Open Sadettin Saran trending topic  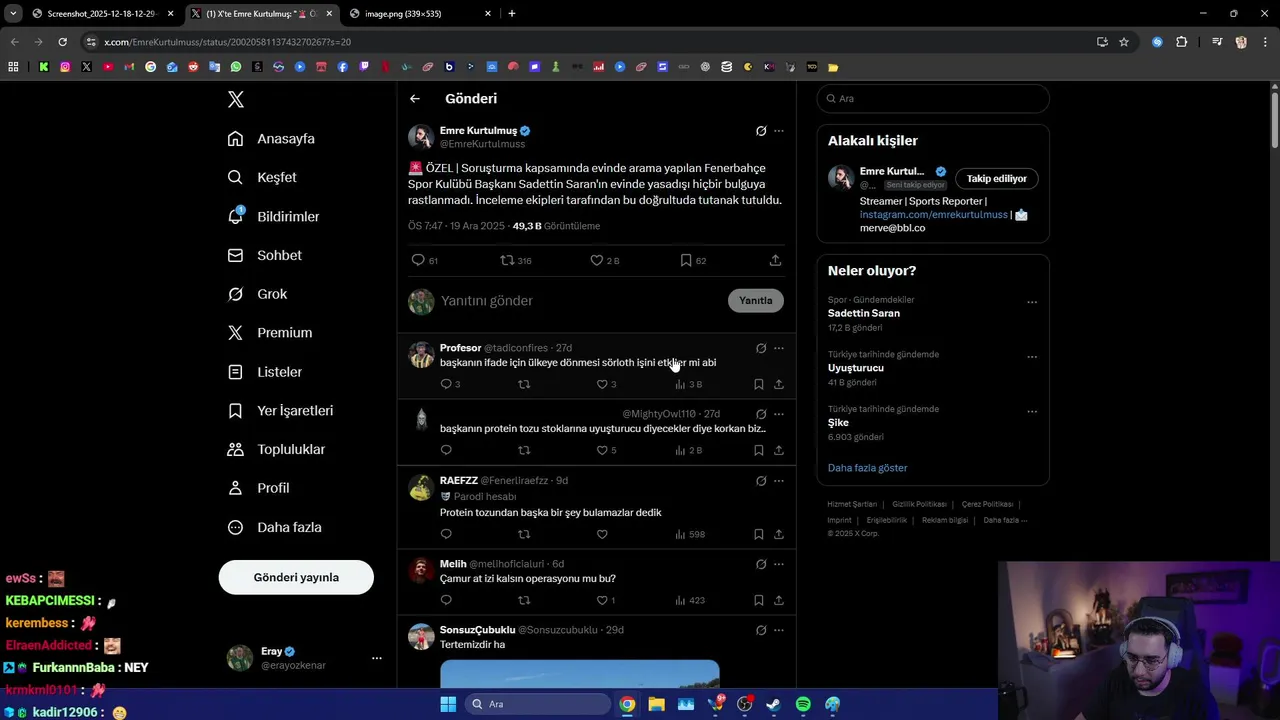click(864, 313)
